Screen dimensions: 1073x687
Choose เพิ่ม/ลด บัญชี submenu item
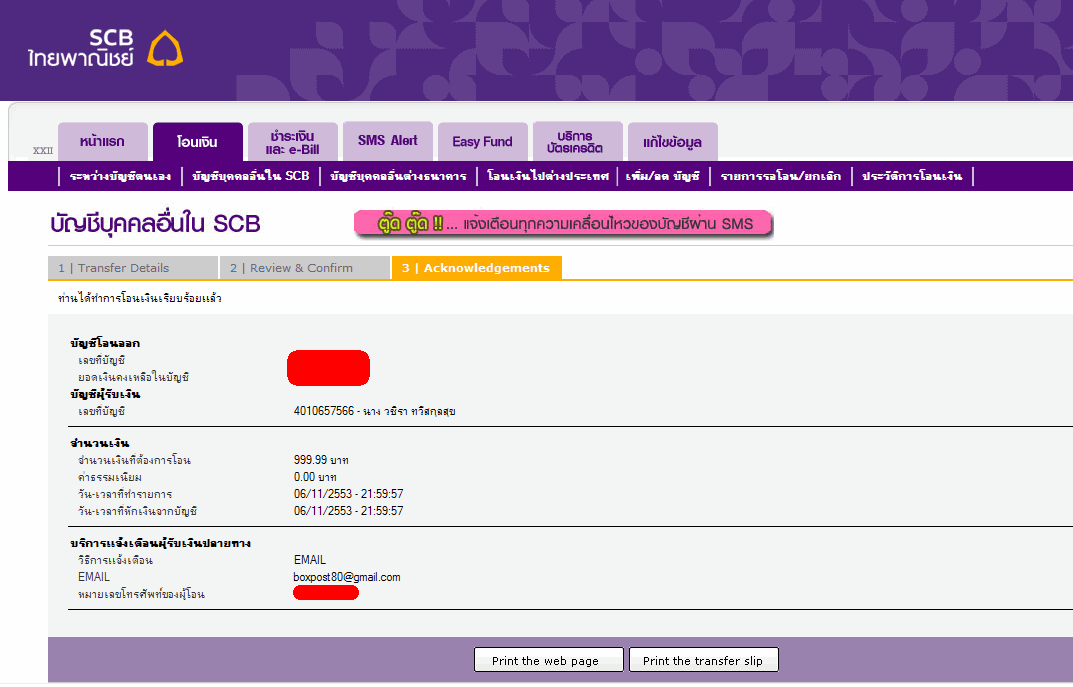tap(663, 177)
